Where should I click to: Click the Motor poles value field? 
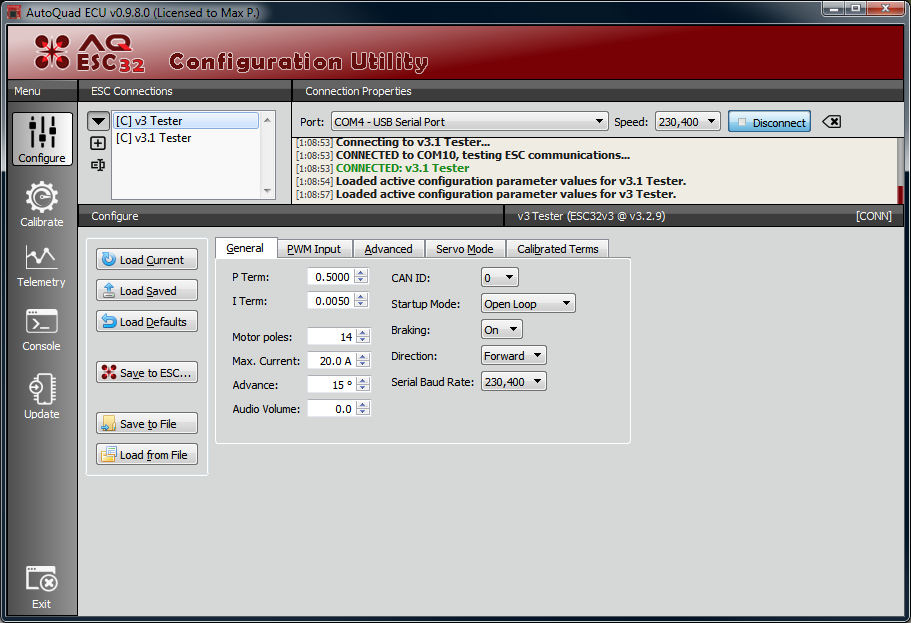(x=332, y=336)
